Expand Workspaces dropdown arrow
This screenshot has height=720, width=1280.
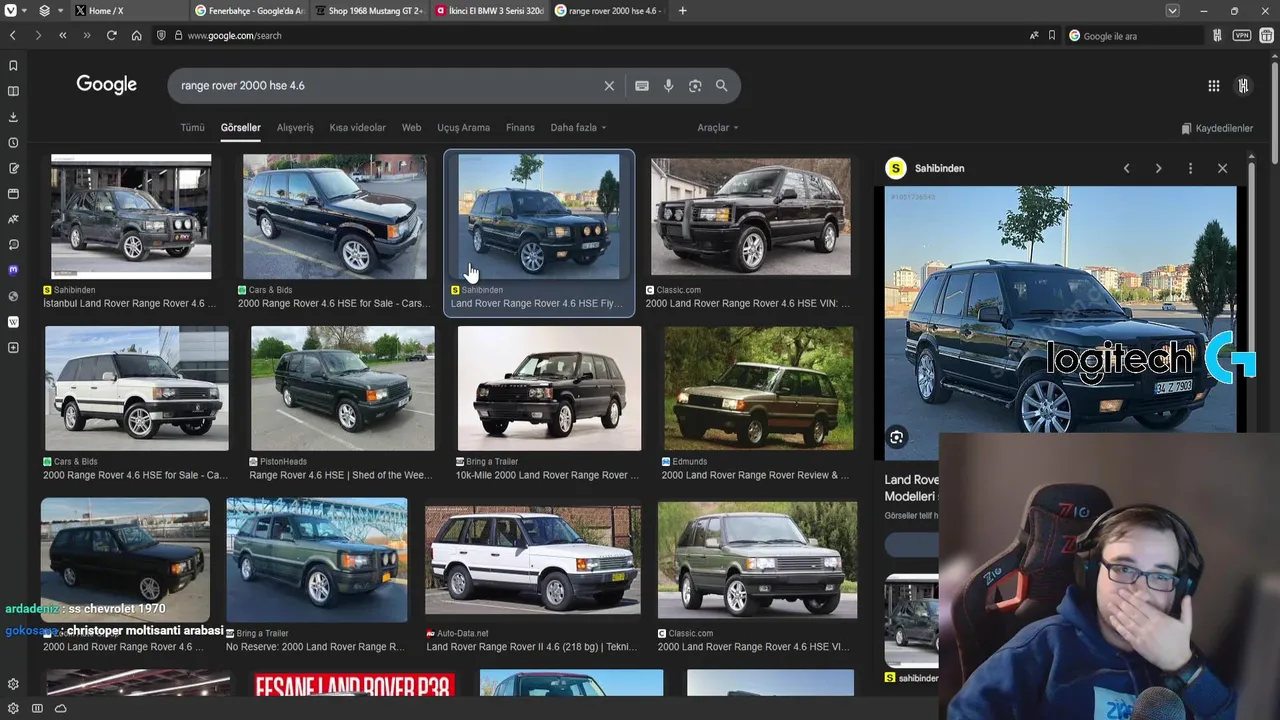[61, 11]
